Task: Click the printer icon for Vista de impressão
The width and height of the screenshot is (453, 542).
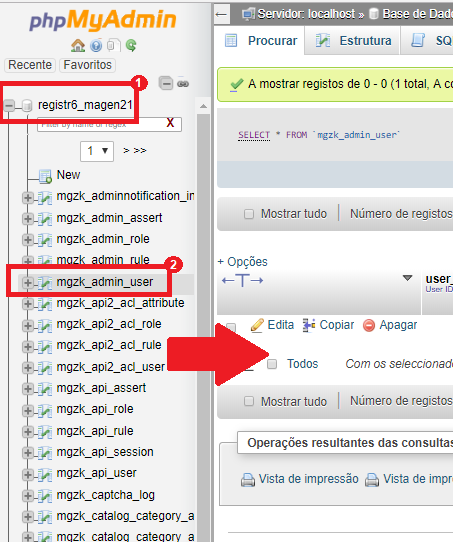Action: [248, 480]
